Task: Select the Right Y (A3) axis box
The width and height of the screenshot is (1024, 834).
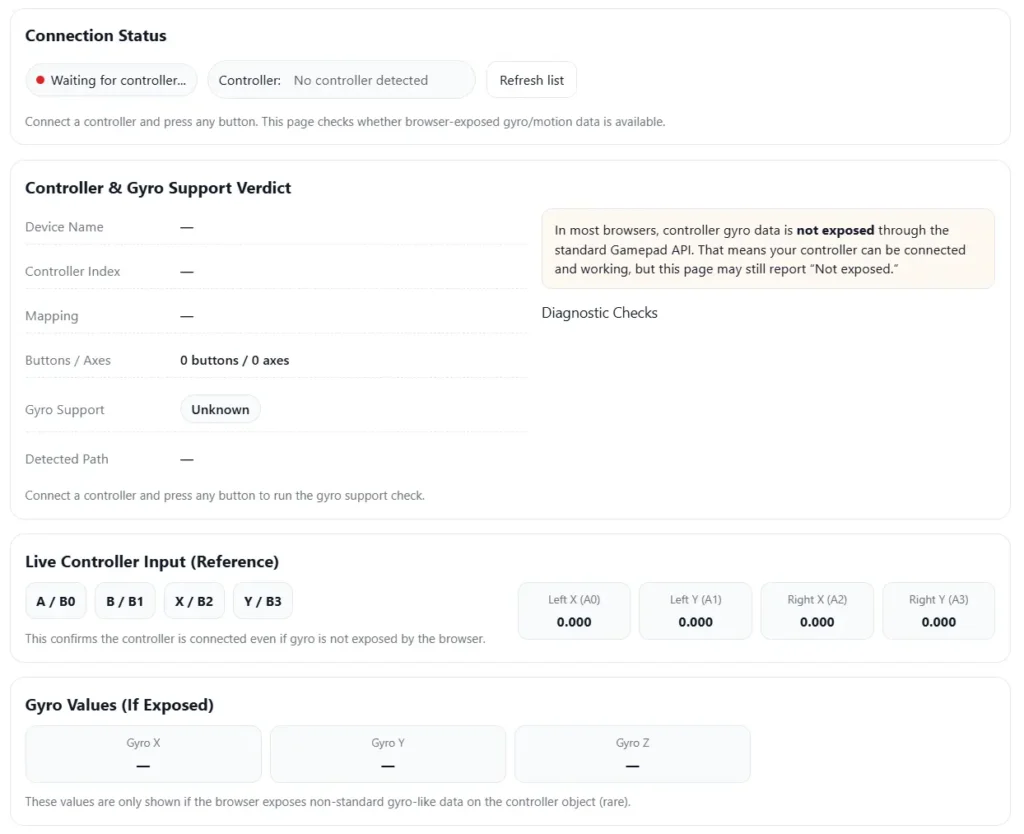Action: point(938,611)
